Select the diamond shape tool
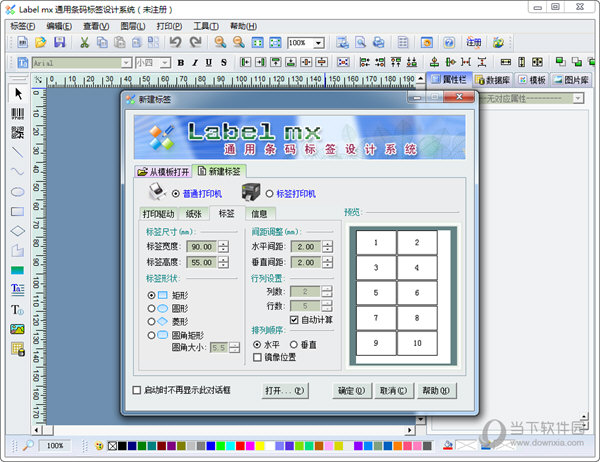 pos(18,231)
